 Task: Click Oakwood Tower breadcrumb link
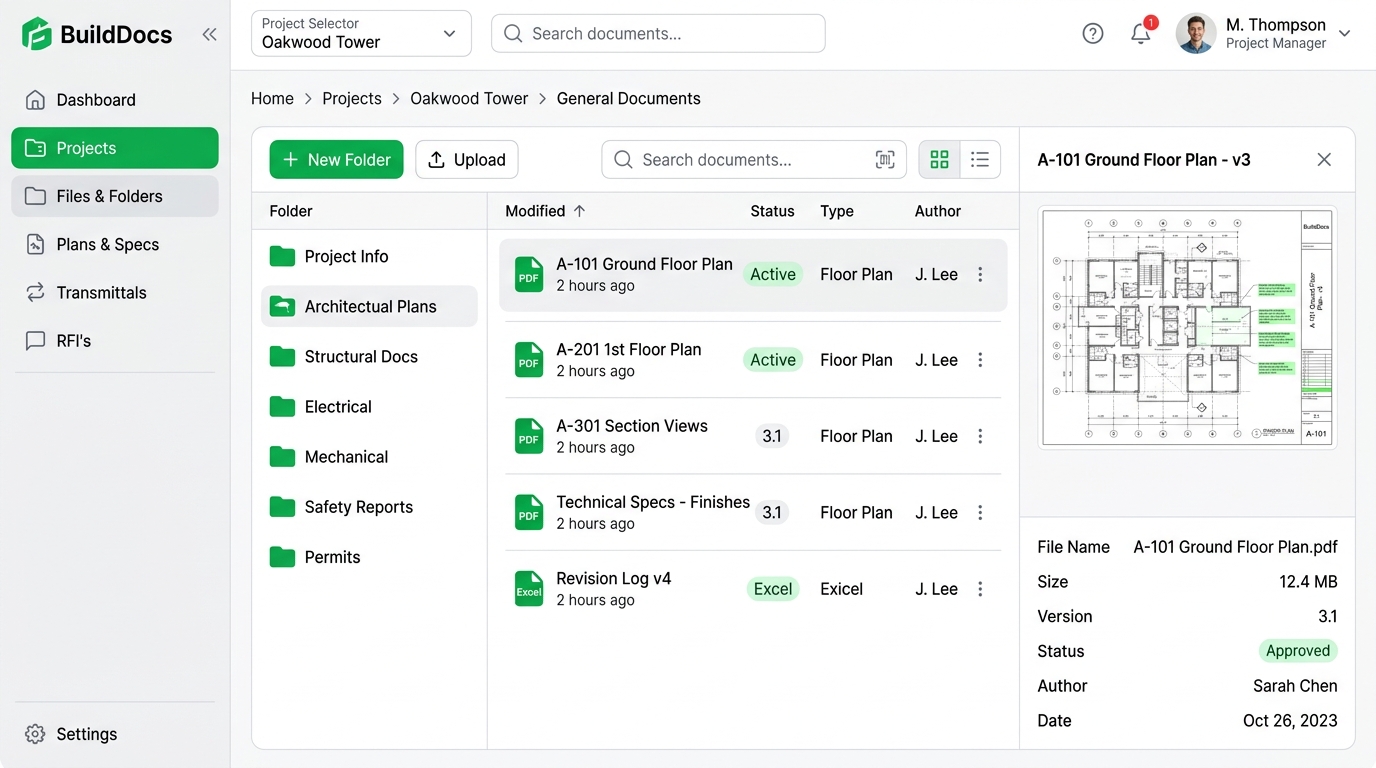pyautogui.click(x=469, y=99)
